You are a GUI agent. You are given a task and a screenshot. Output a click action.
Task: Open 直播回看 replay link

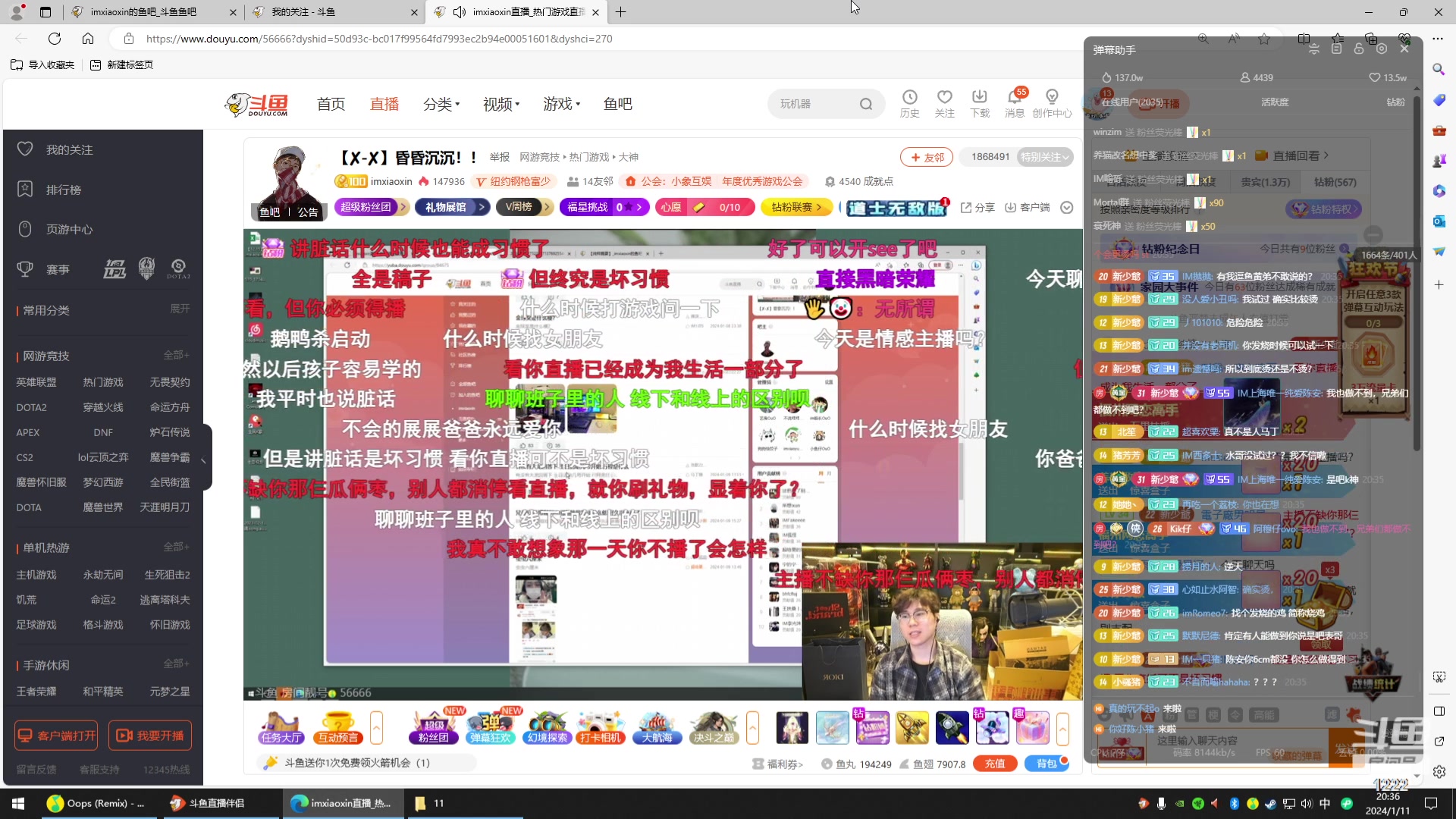(x=1292, y=155)
